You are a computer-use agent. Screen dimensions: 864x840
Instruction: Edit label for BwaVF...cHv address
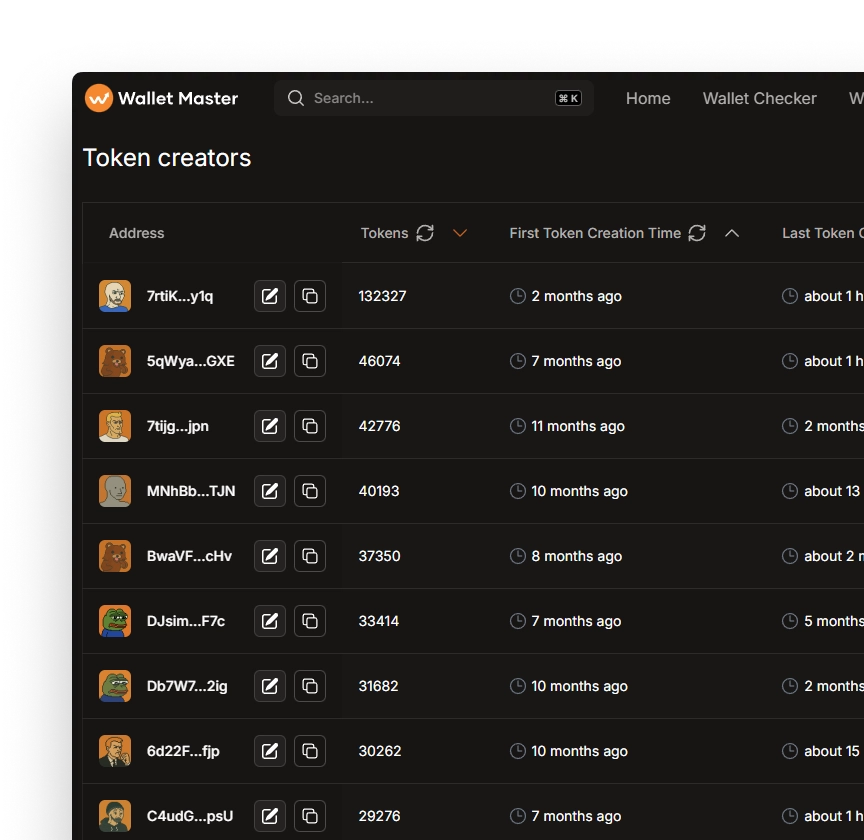(x=270, y=556)
